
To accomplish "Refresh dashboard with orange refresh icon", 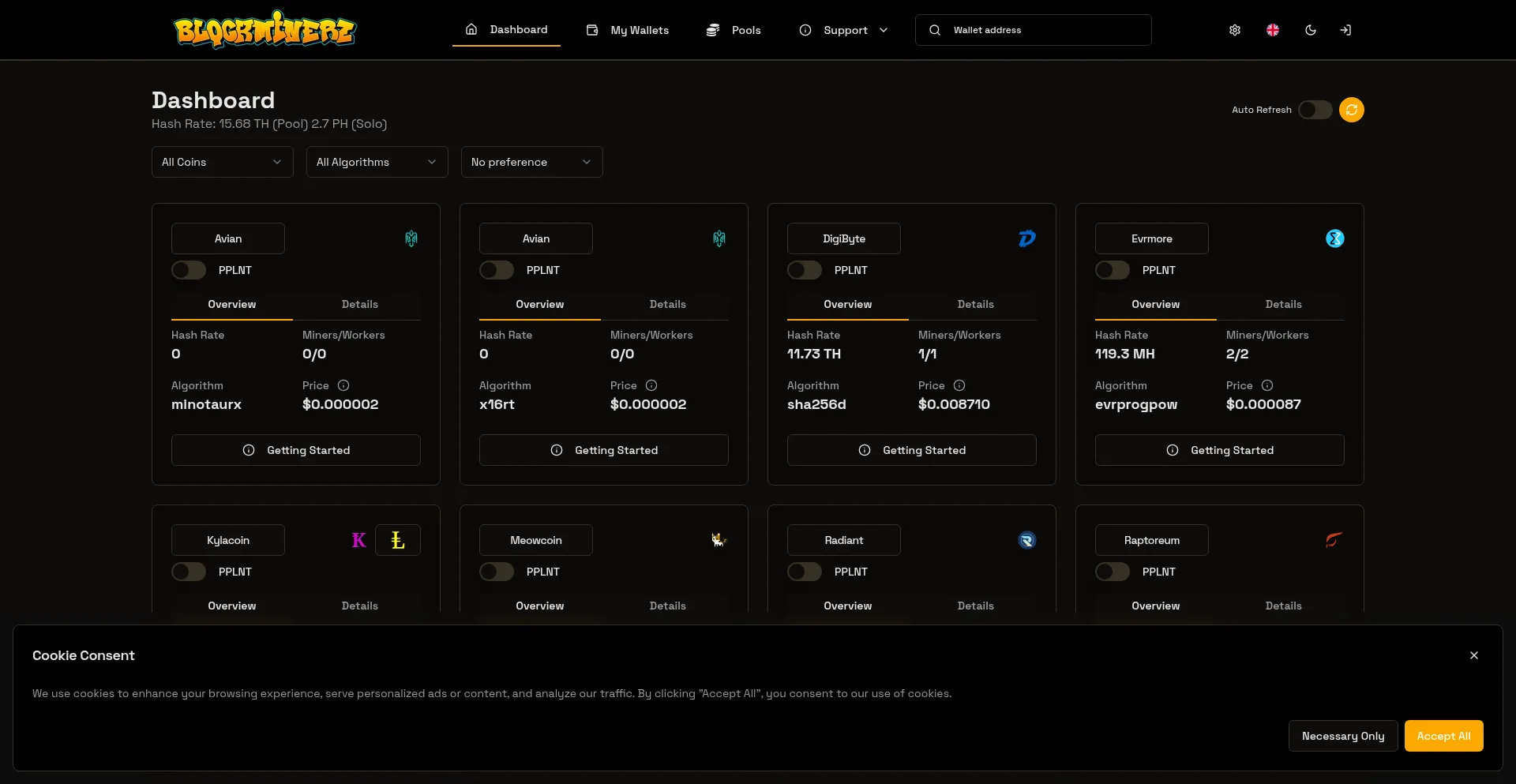I will (x=1352, y=110).
